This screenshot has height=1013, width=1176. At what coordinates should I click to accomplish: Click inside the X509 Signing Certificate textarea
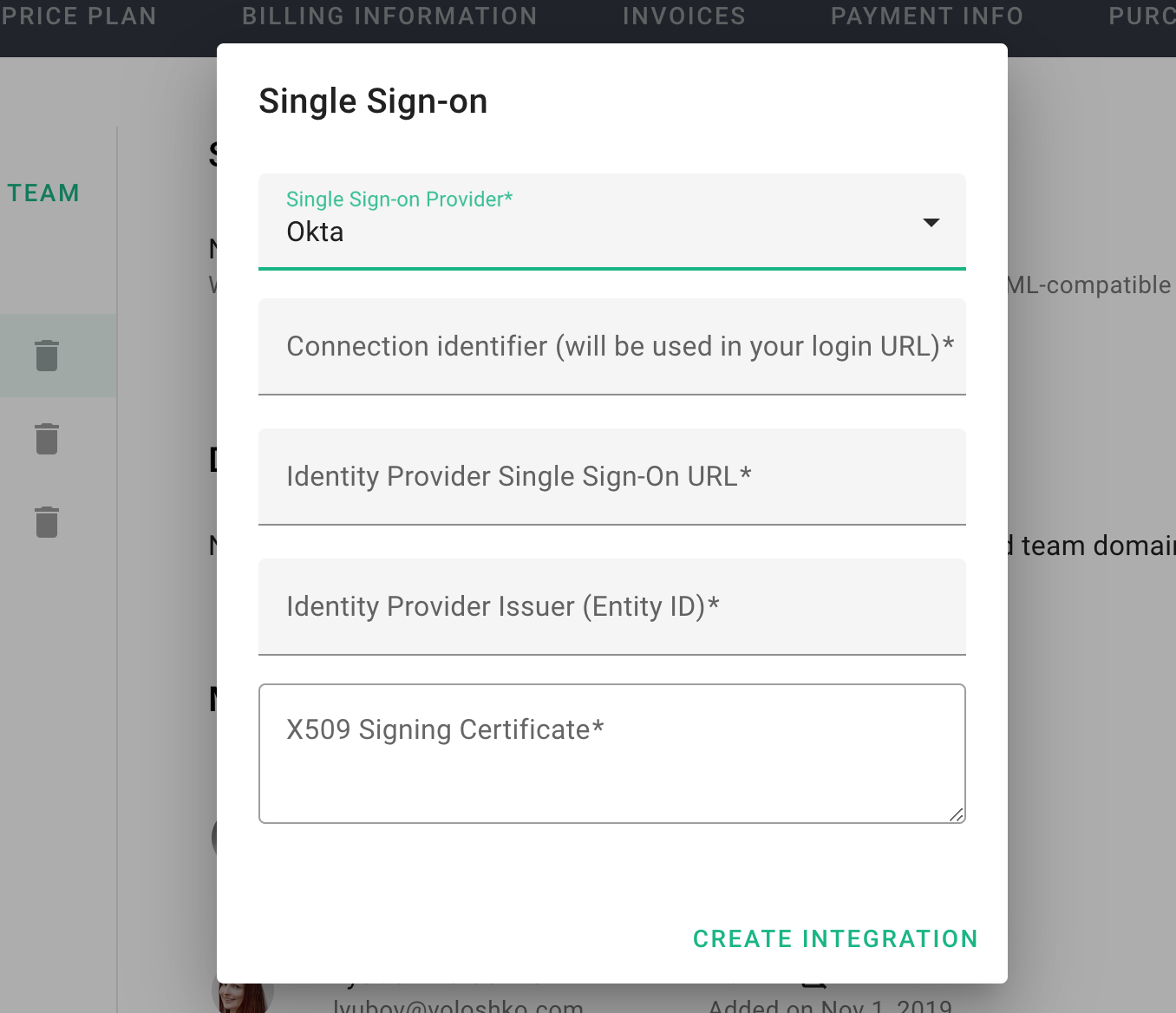coord(612,754)
